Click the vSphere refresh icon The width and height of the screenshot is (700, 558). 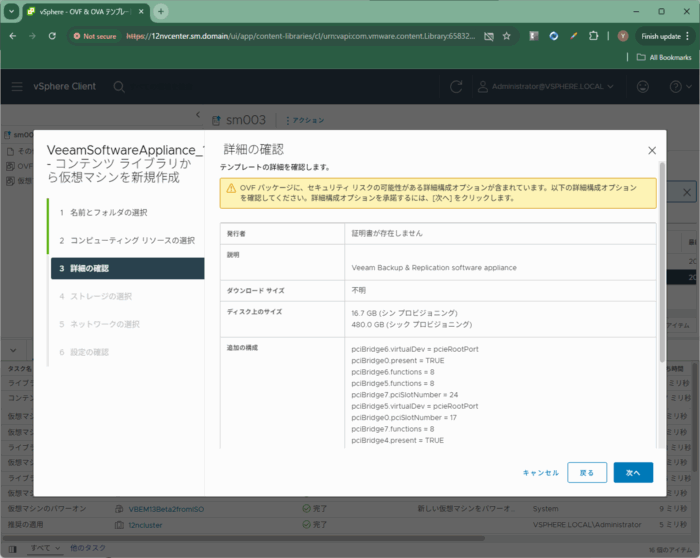click(x=456, y=87)
